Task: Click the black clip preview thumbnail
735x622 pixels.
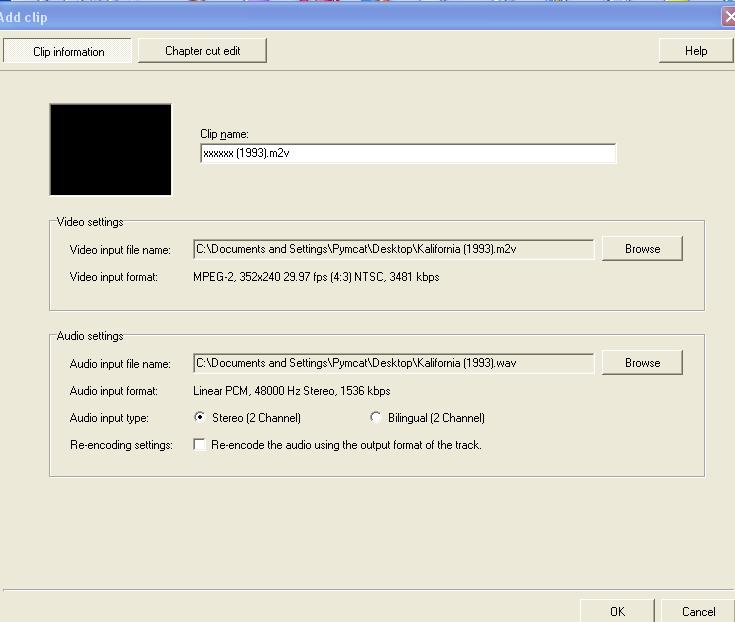Action: [111, 150]
